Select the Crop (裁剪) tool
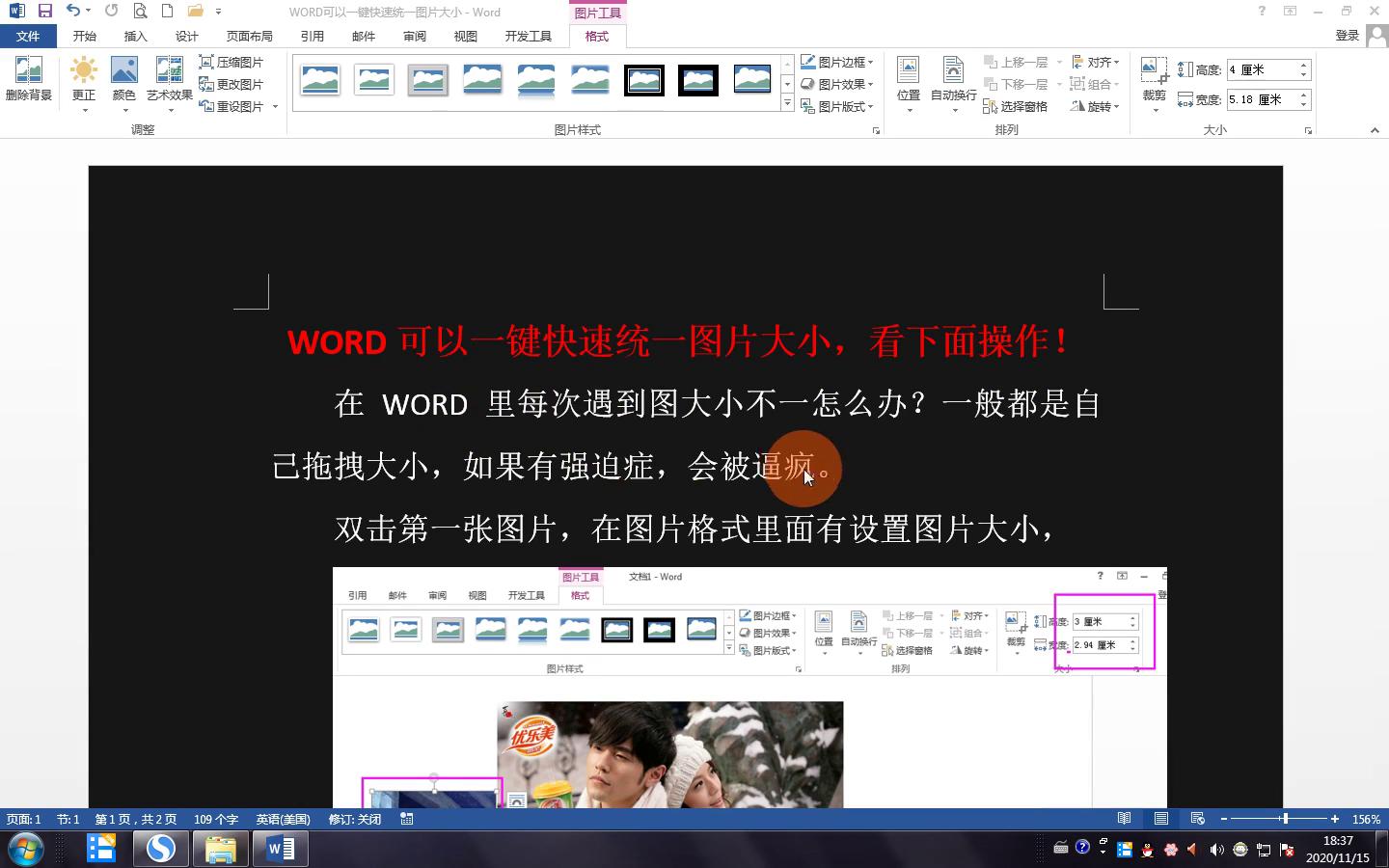 [x=1155, y=79]
